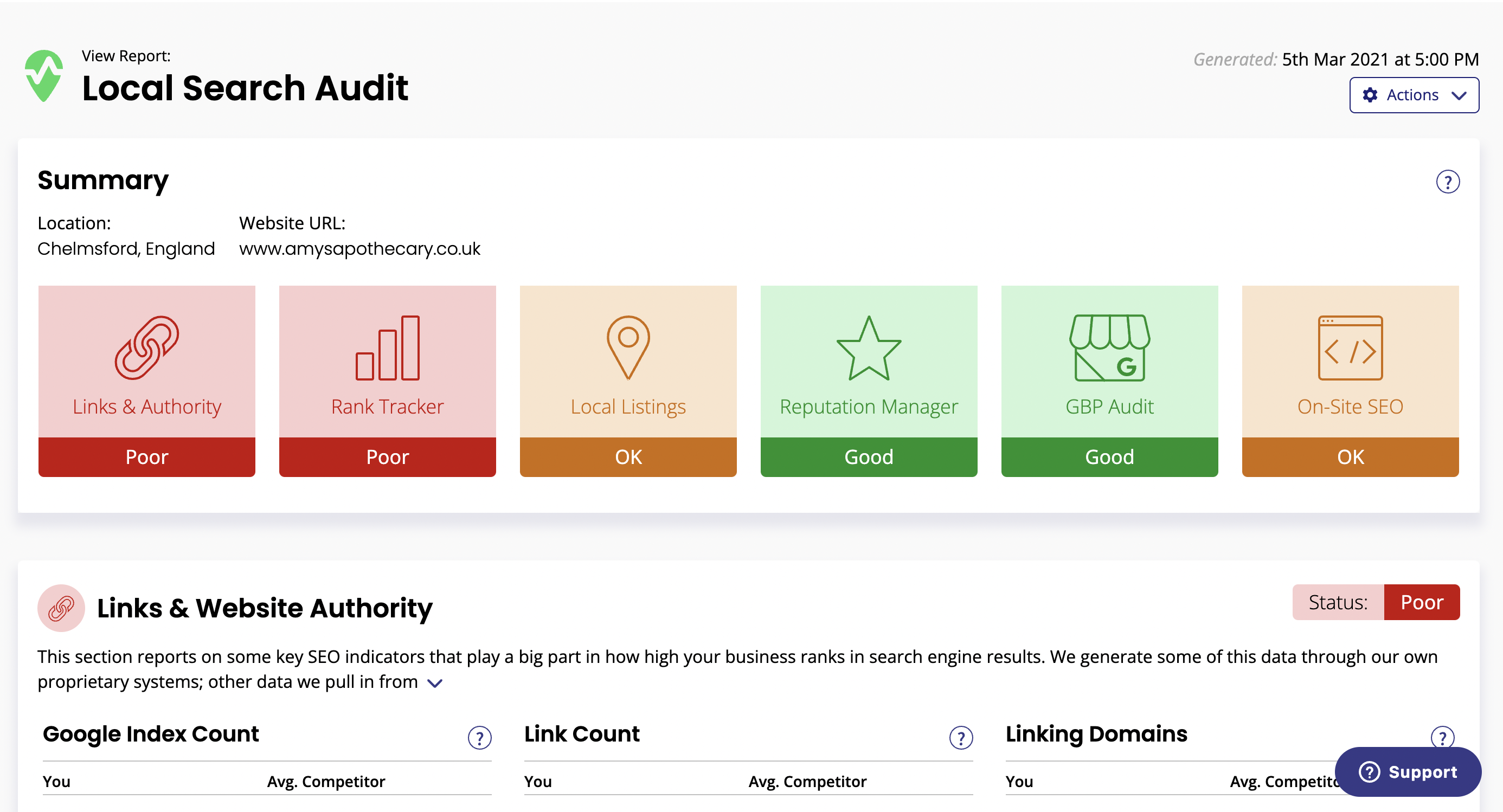Click the Link Count help icon
The height and width of the screenshot is (812, 1503).
[x=961, y=737]
